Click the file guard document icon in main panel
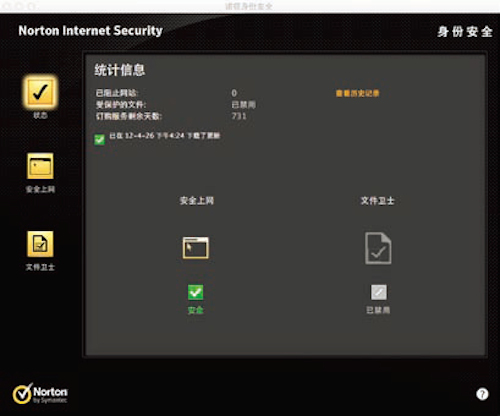Viewport: 500px width, 416px height. pyautogui.click(x=378, y=248)
